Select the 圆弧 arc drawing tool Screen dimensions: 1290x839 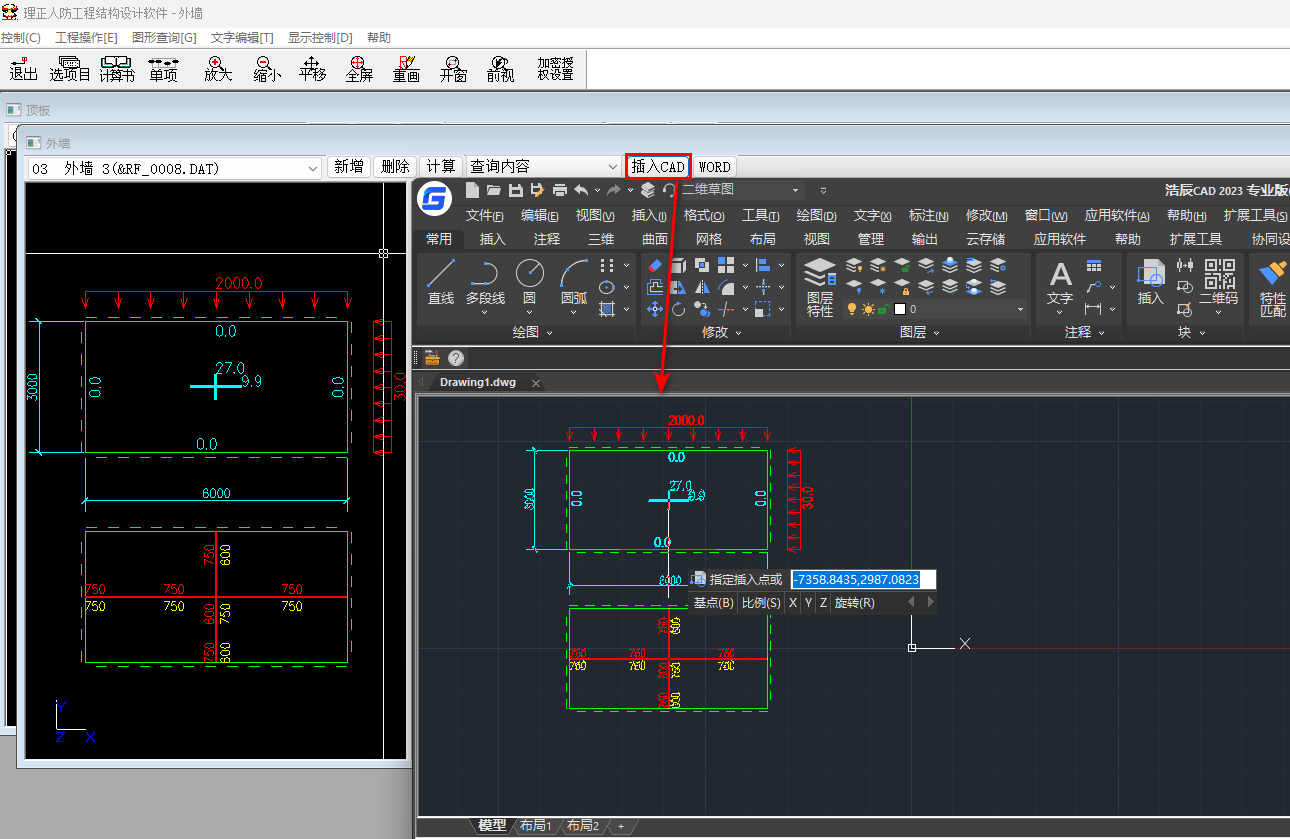tap(574, 281)
